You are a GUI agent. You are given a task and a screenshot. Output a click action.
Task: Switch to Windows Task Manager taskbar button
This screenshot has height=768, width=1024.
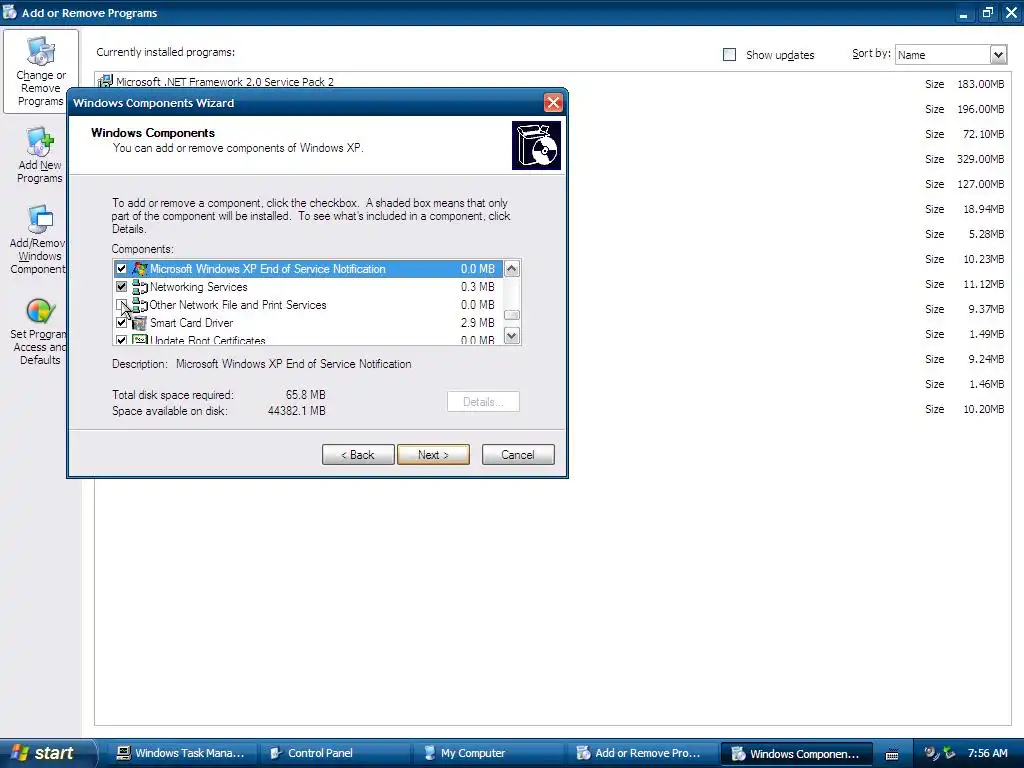[181, 753]
